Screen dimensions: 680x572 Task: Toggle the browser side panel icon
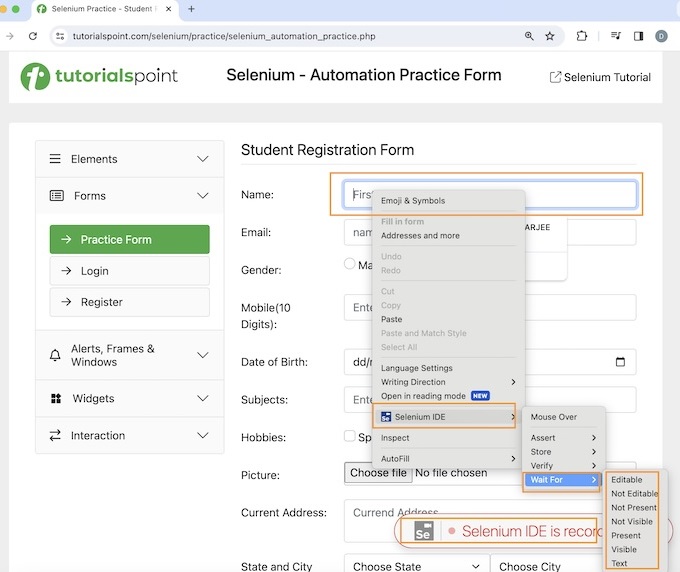[x=638, y=36]
